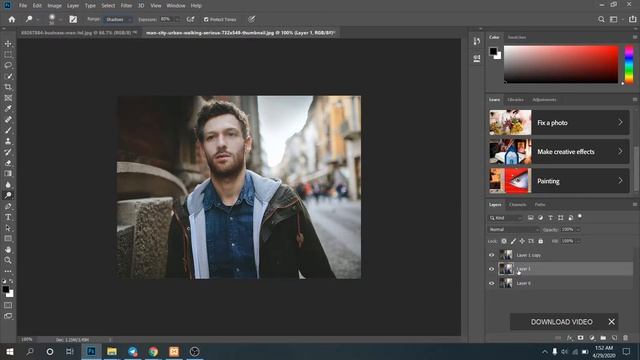Screen dimensions: 640x360
Task: Click the search icon at top right
Action: tap(601, 19)
